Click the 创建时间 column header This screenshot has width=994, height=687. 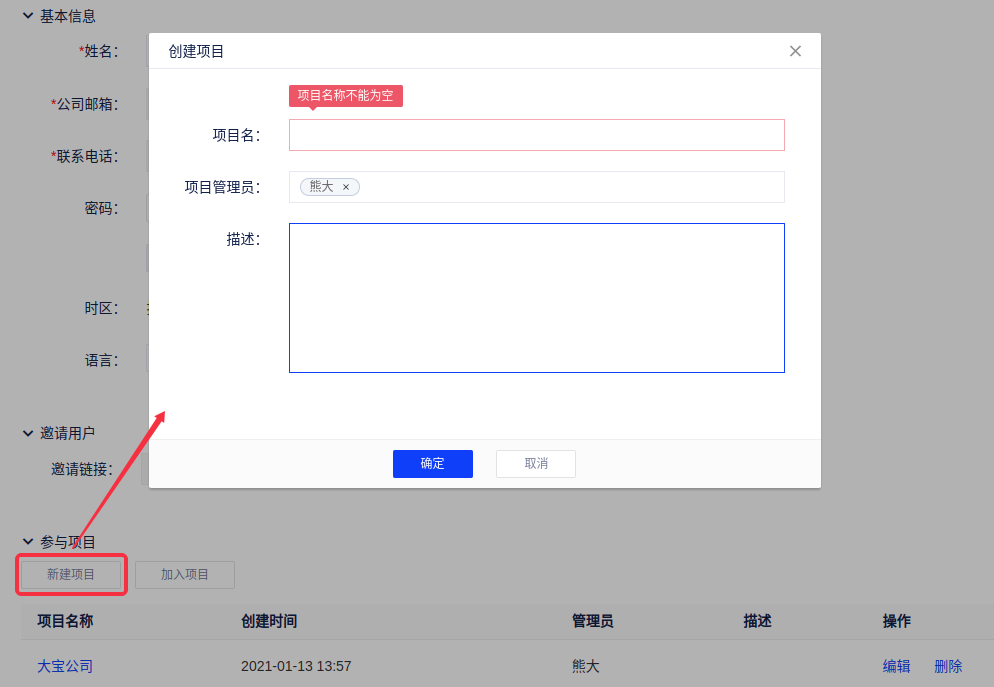[x=269, y=621]
